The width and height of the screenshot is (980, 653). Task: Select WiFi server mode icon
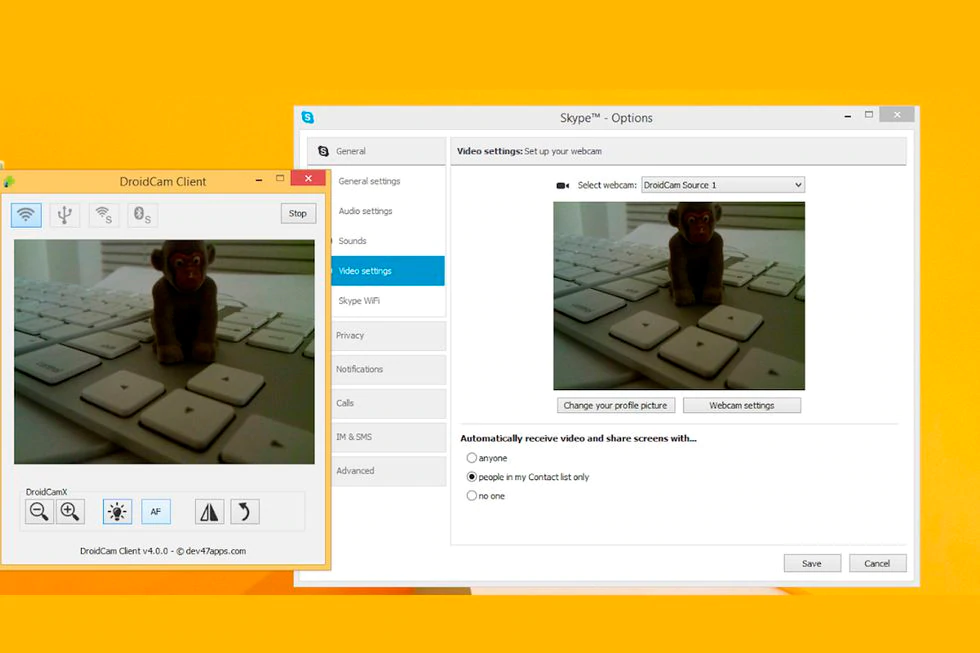[x=103, y=214]
